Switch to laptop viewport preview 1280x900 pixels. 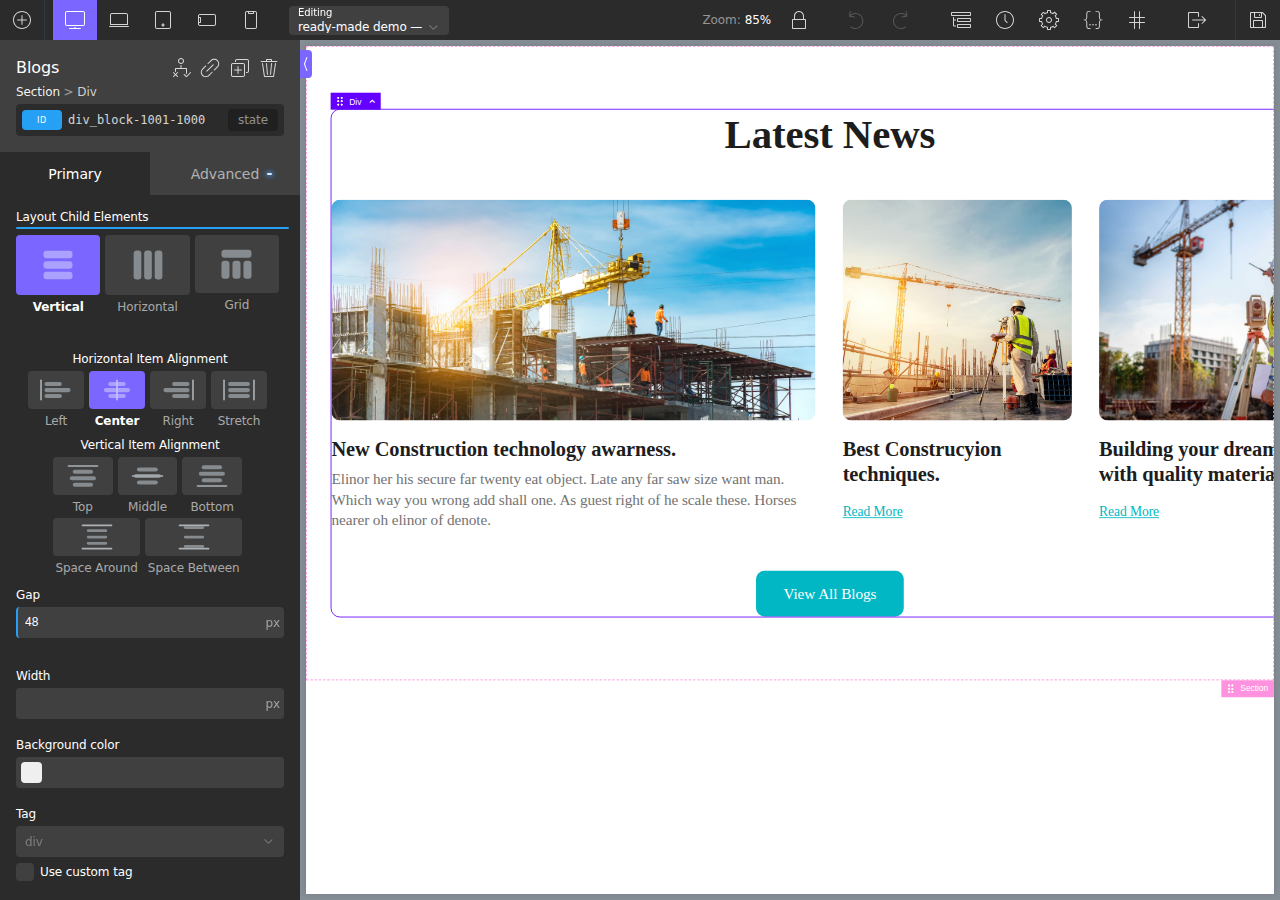[119, 20]
